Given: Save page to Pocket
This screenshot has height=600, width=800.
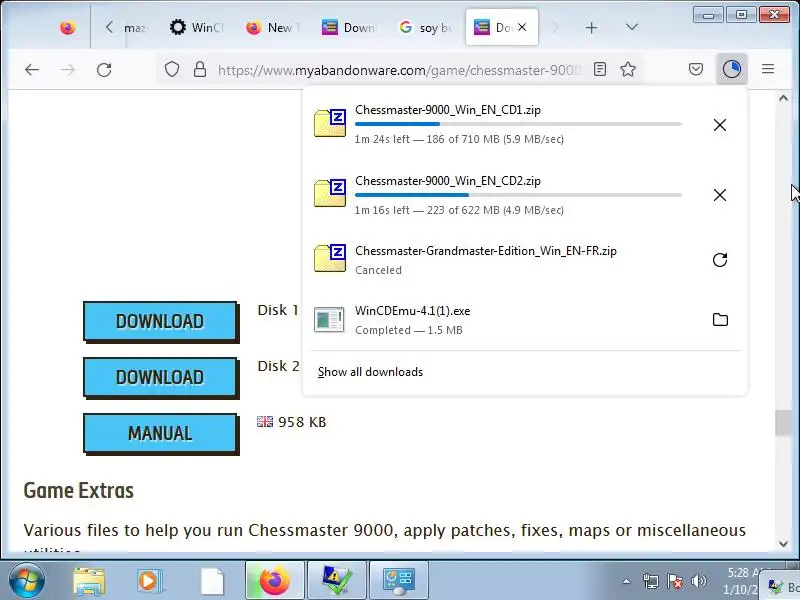Looking at the screenshot, I should [696, 69].
